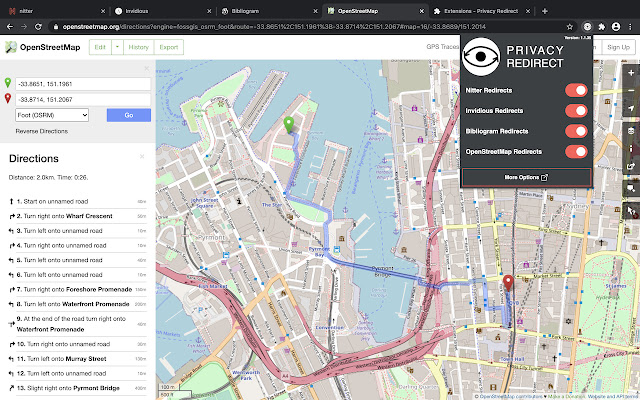Show my location on map
640x400 pixels.
tap(630, 110)
